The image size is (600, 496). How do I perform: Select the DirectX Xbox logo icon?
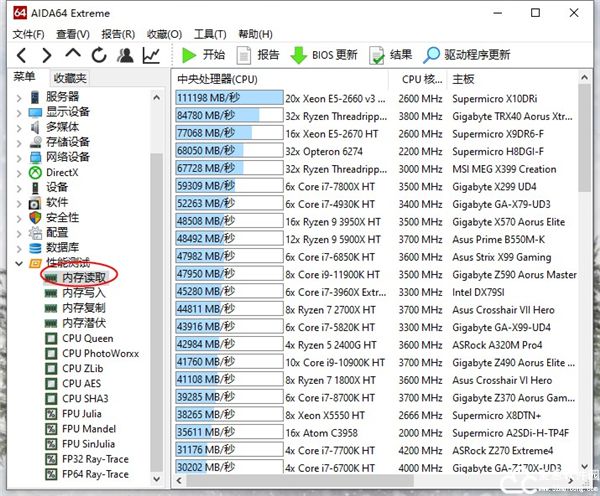(x=35, y=173)
